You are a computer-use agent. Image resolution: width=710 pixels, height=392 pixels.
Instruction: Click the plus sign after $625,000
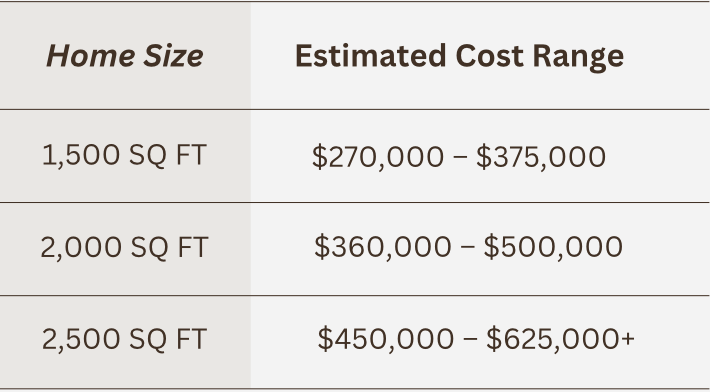tap(628, 339)
